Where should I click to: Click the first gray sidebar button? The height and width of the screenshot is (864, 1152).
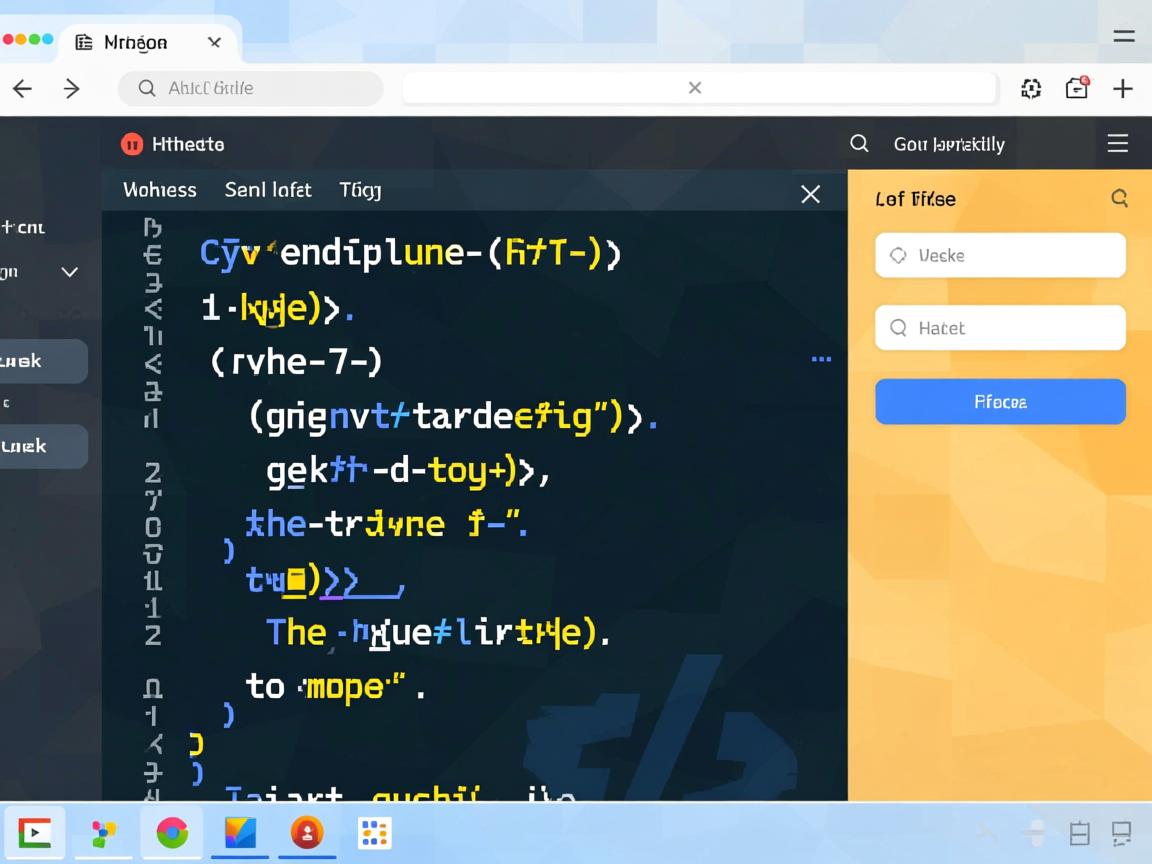coord(43,361)
